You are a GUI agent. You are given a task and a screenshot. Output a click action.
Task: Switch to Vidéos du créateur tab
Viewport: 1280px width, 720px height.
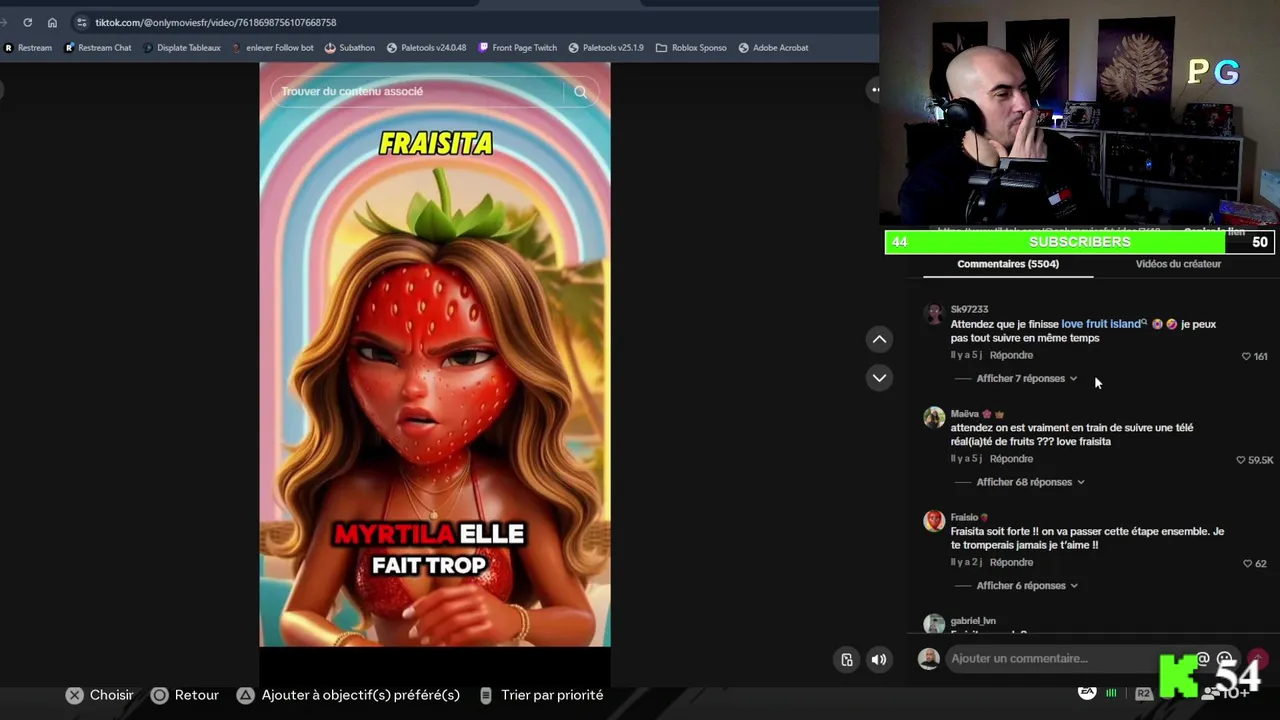pyautogui.click(x=1178, y=264)
